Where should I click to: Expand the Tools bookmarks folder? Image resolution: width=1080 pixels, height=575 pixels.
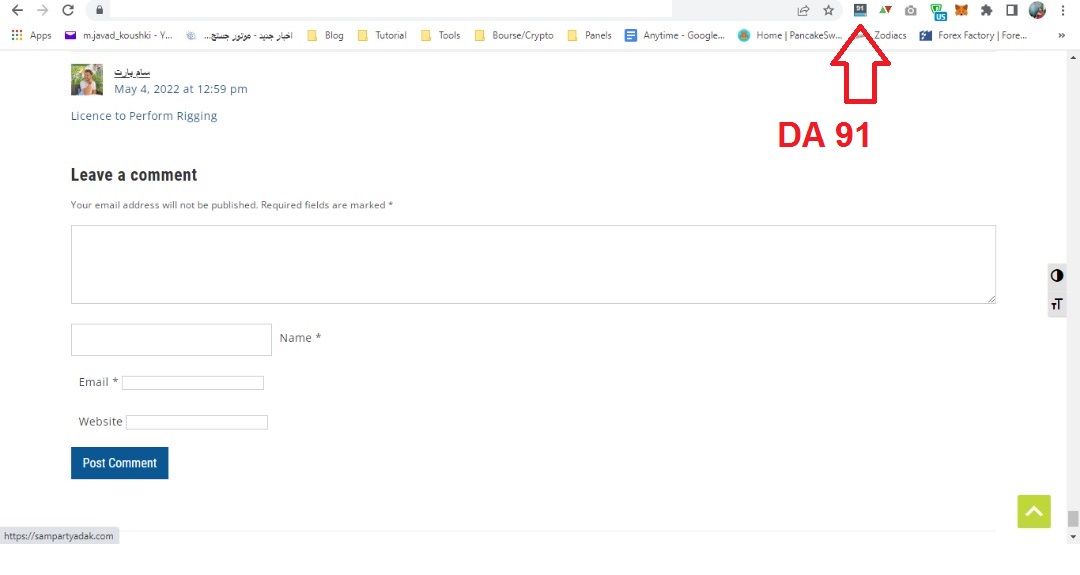(x=440, y=35)
